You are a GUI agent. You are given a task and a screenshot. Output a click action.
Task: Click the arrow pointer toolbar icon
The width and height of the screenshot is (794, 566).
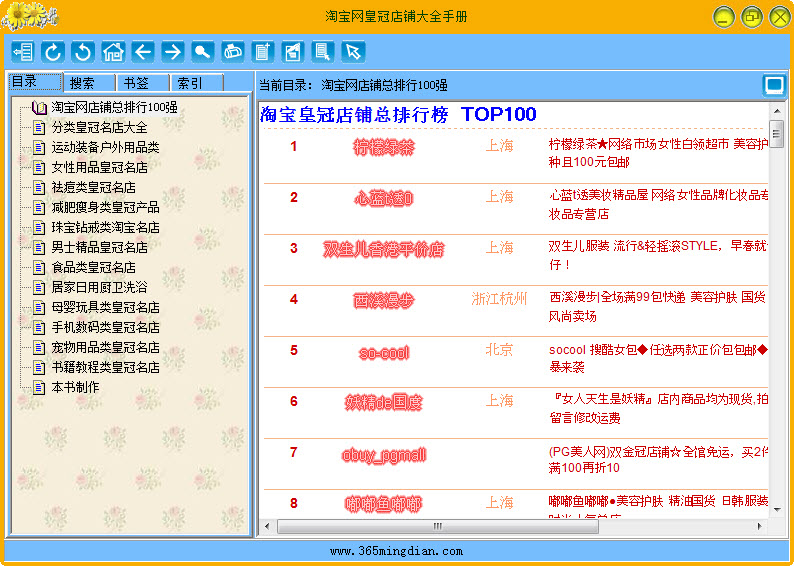(x=353, y=52)
